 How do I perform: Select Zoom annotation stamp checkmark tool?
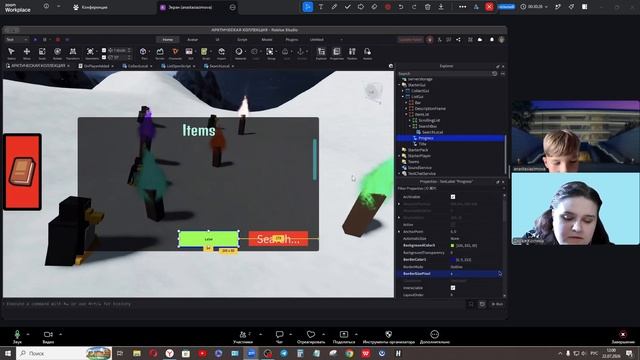coord(347,7)
